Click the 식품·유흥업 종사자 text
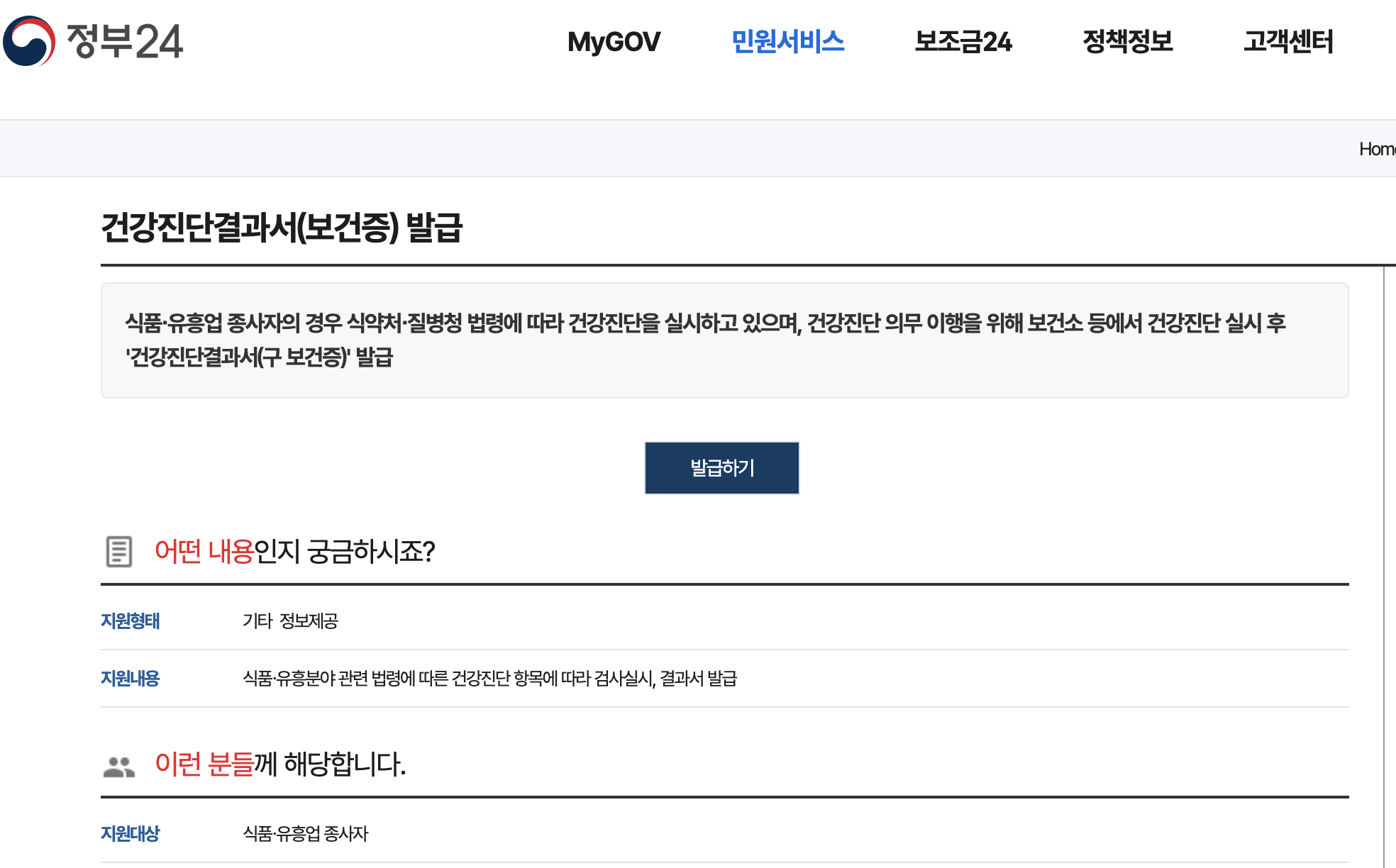 306,834
